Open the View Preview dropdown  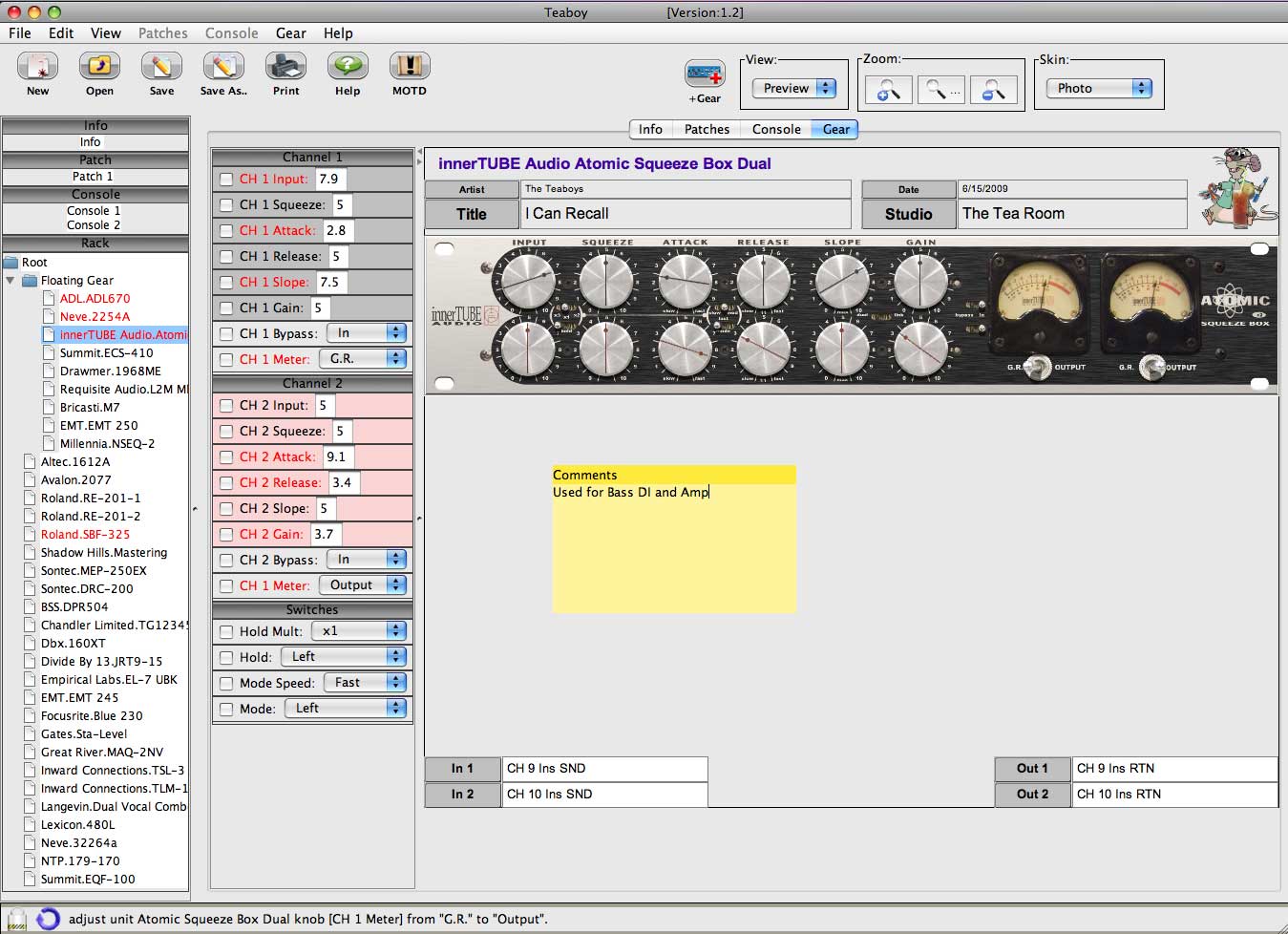click(x=794, y=88)
